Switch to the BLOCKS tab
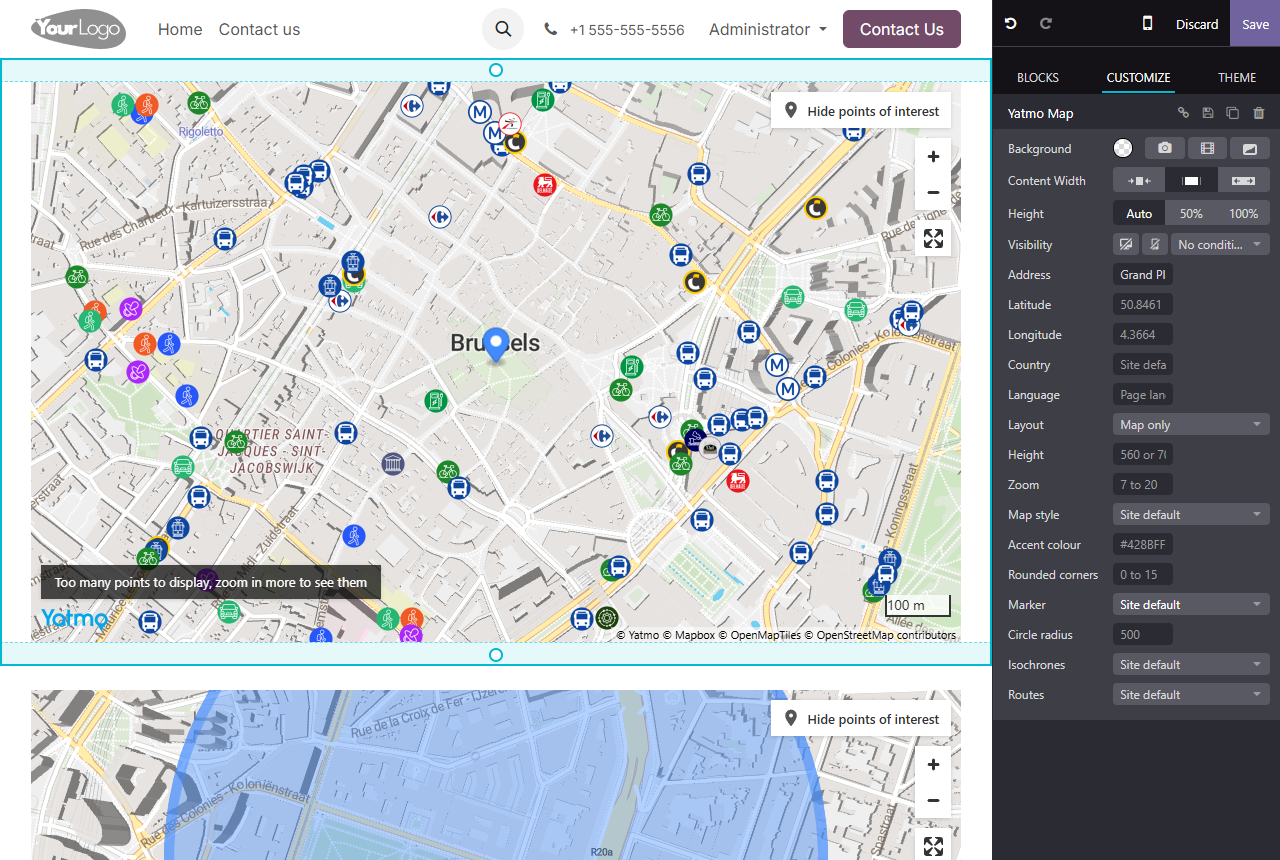 point(1038,77)
